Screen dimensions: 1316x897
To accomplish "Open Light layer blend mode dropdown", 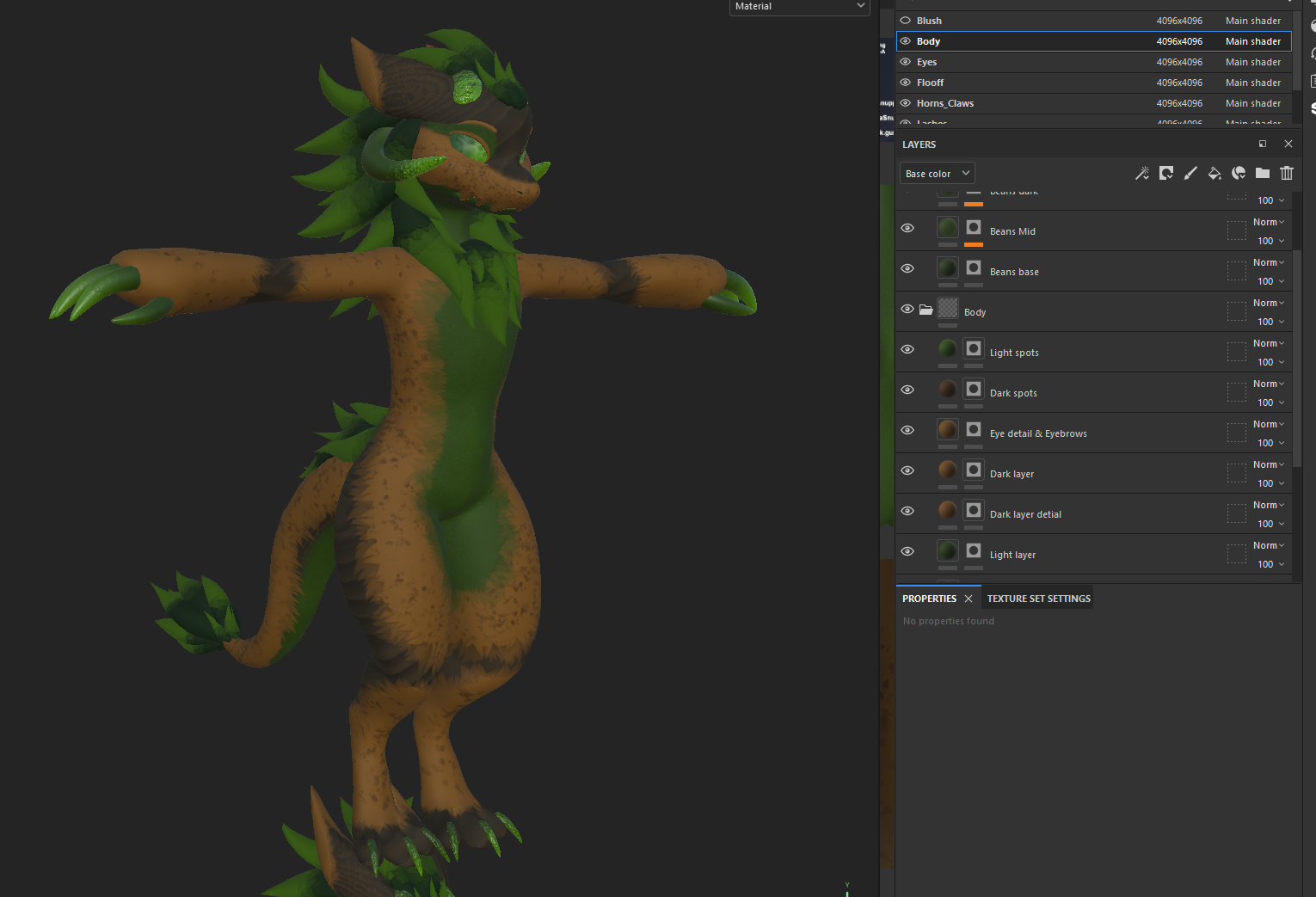I will click(1269, 545).
